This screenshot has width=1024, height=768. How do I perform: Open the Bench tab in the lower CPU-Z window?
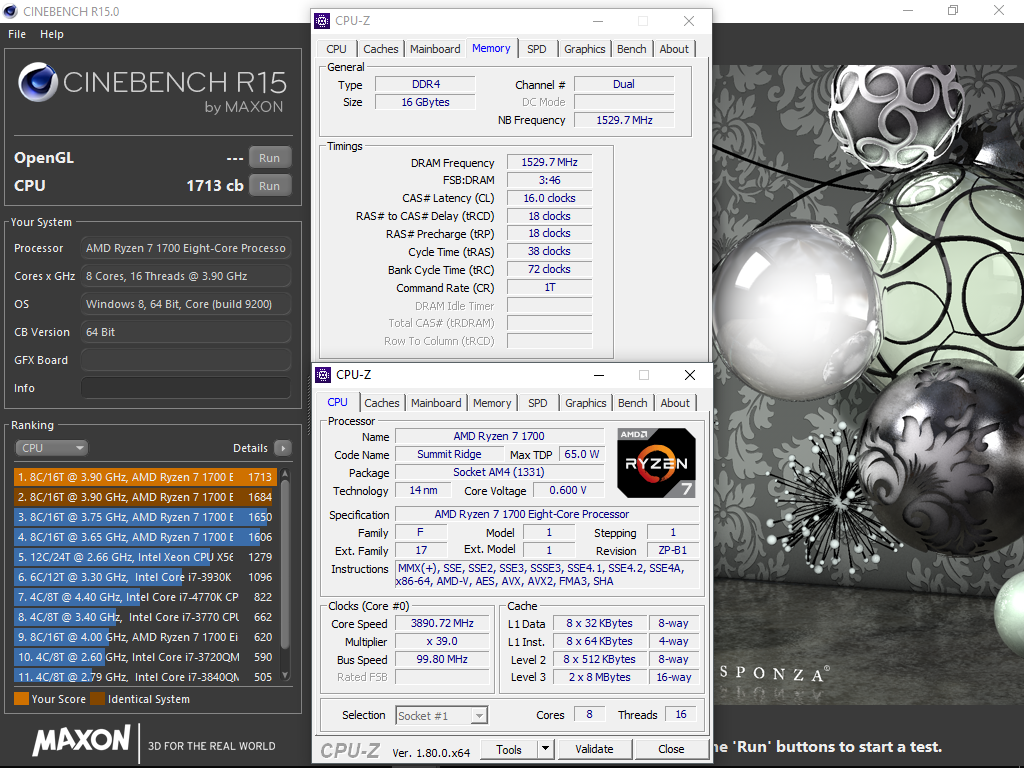click(633, 403)
